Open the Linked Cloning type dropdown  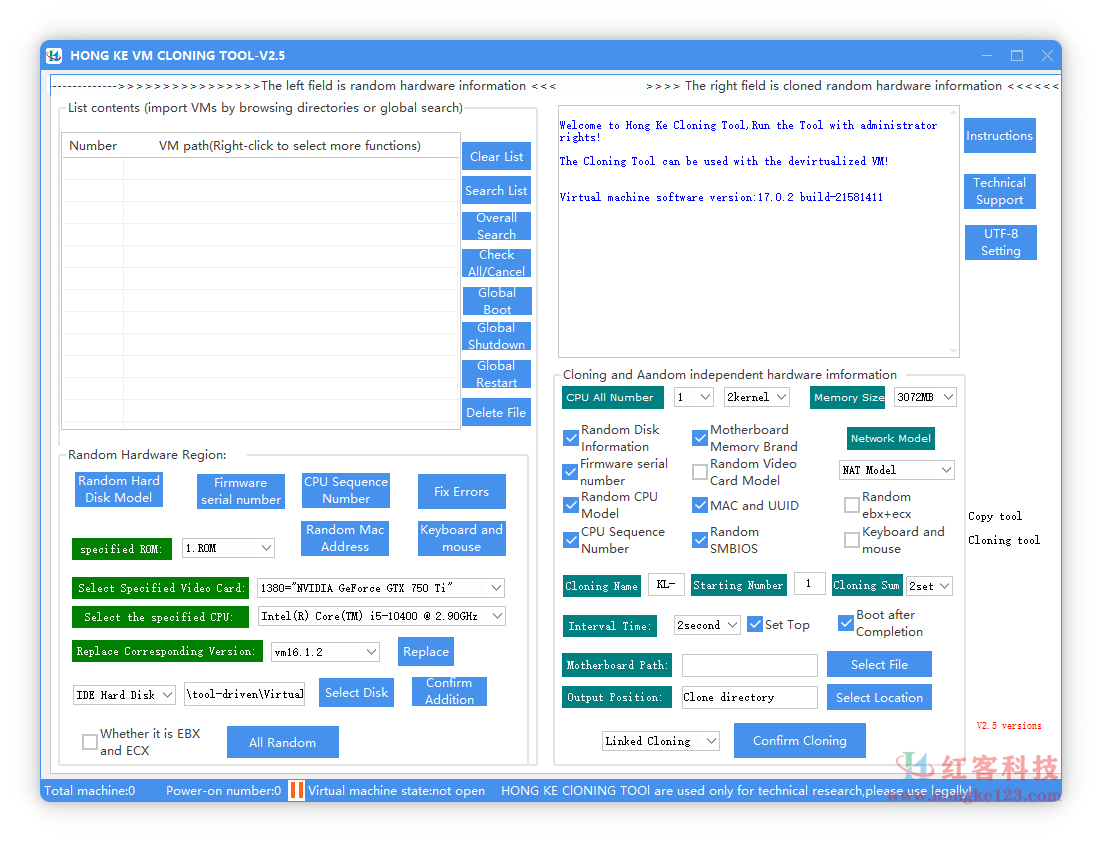pos(661,741)
